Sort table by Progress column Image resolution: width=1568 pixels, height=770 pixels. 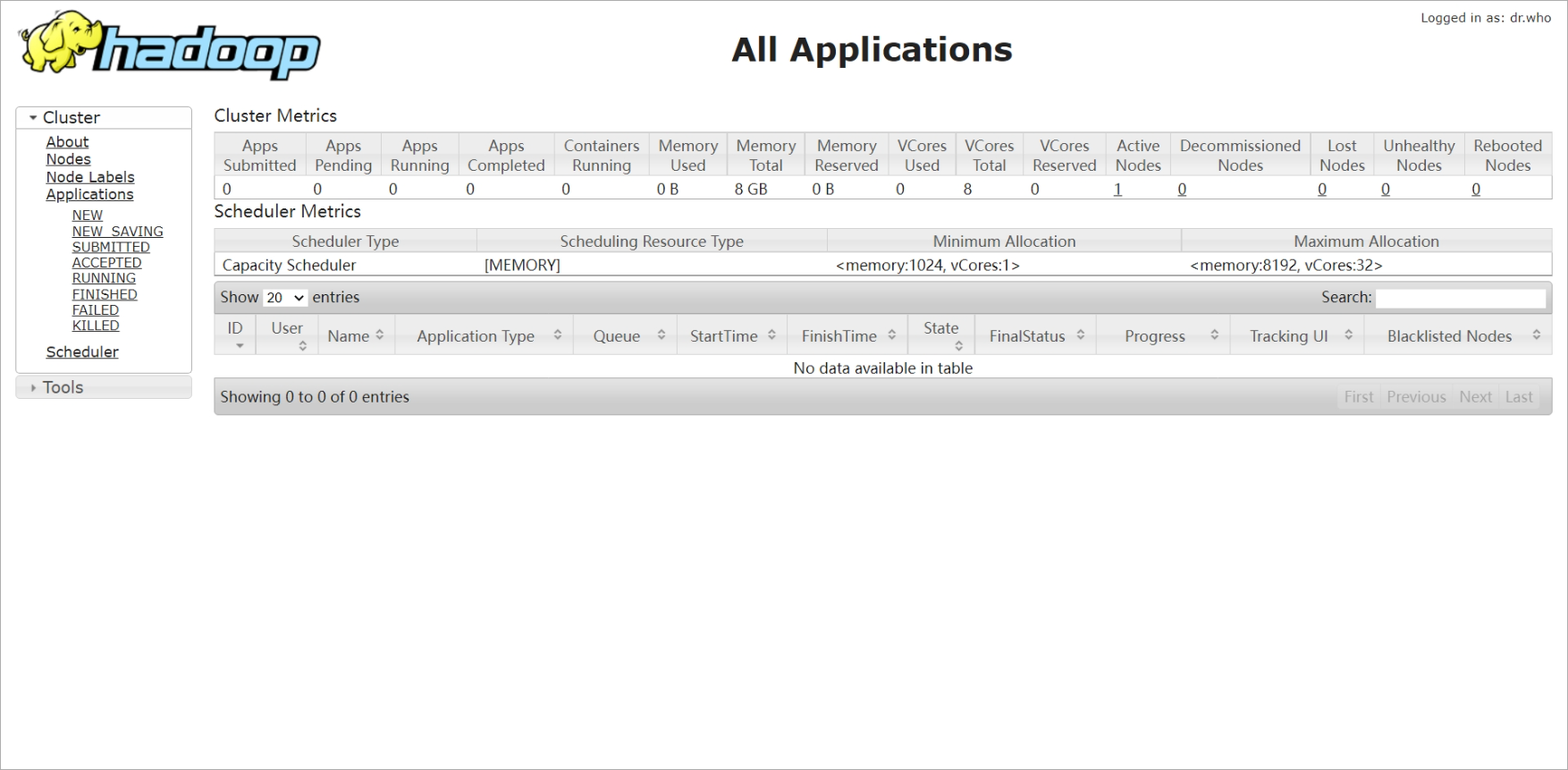(1163, 335)
